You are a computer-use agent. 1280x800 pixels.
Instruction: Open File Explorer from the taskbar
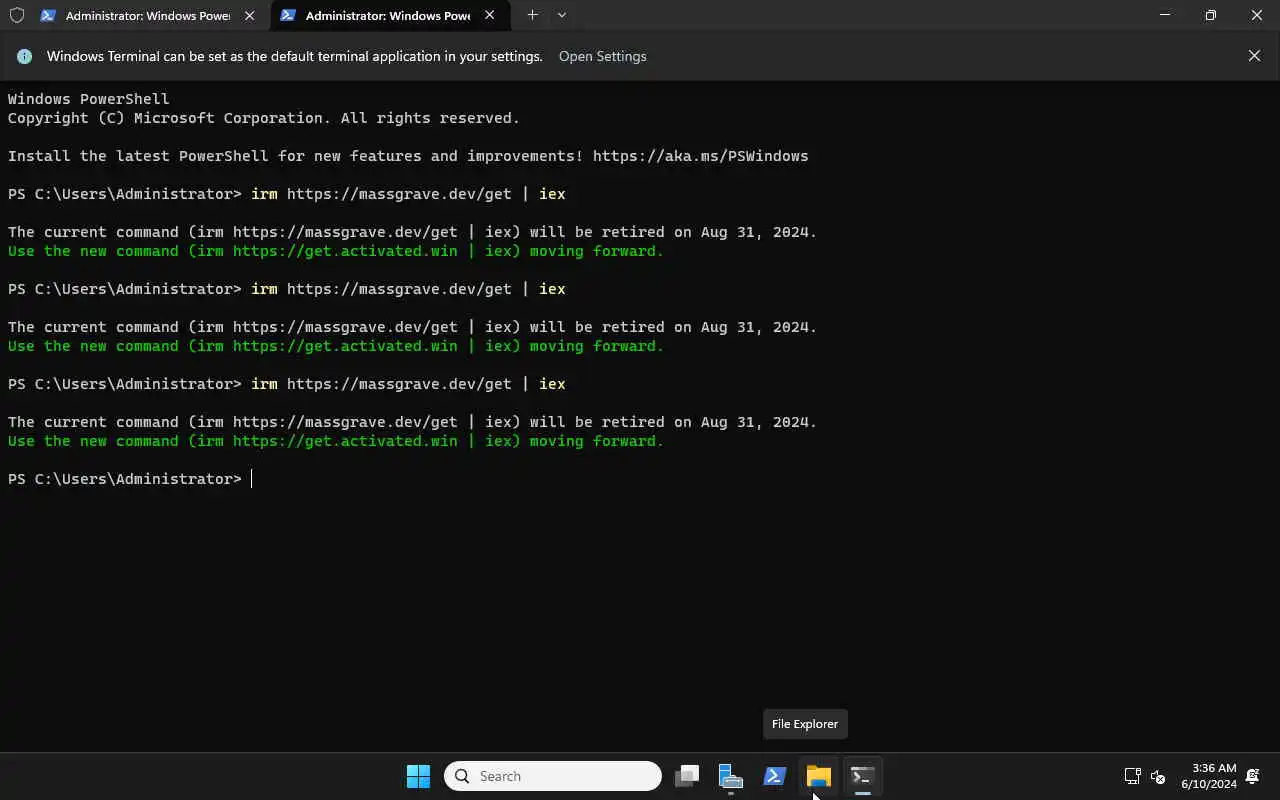(818, 776)
